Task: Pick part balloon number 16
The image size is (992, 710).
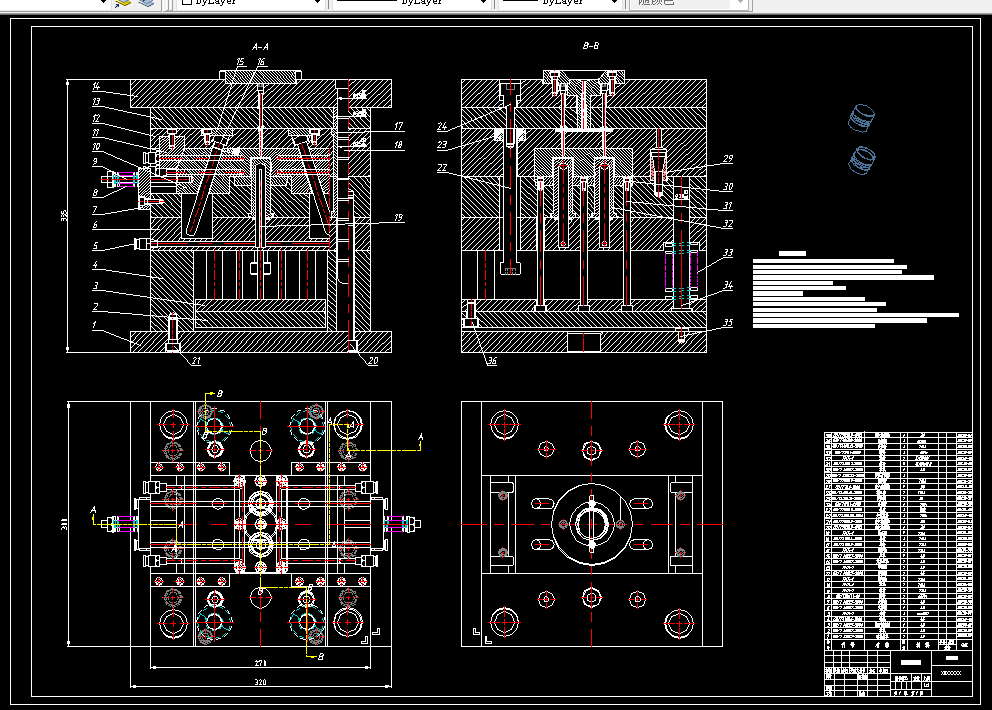Action: click(261, 61)
